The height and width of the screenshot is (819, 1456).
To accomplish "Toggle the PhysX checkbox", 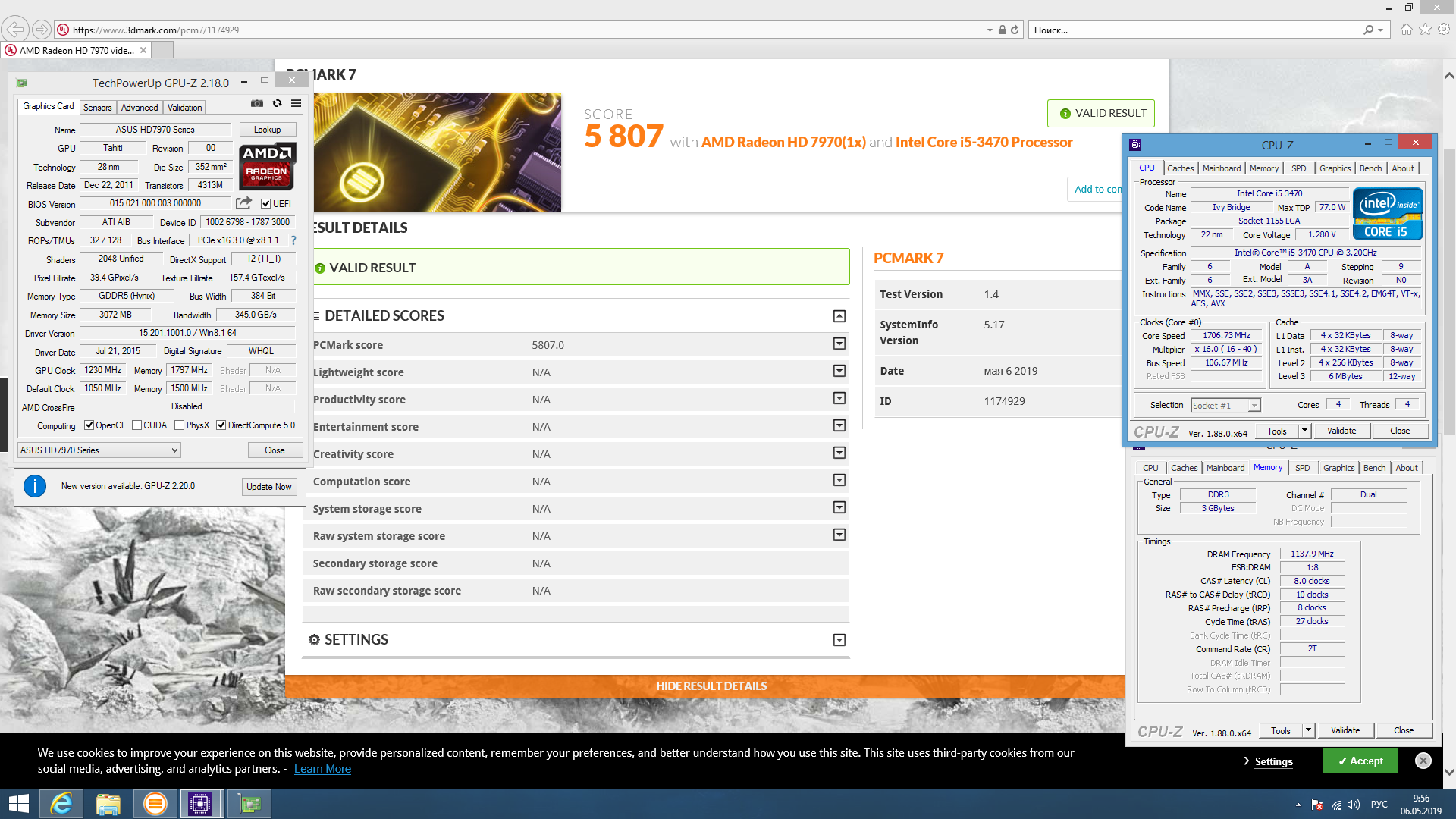I will pyautogui.click(x=179, y=425).
